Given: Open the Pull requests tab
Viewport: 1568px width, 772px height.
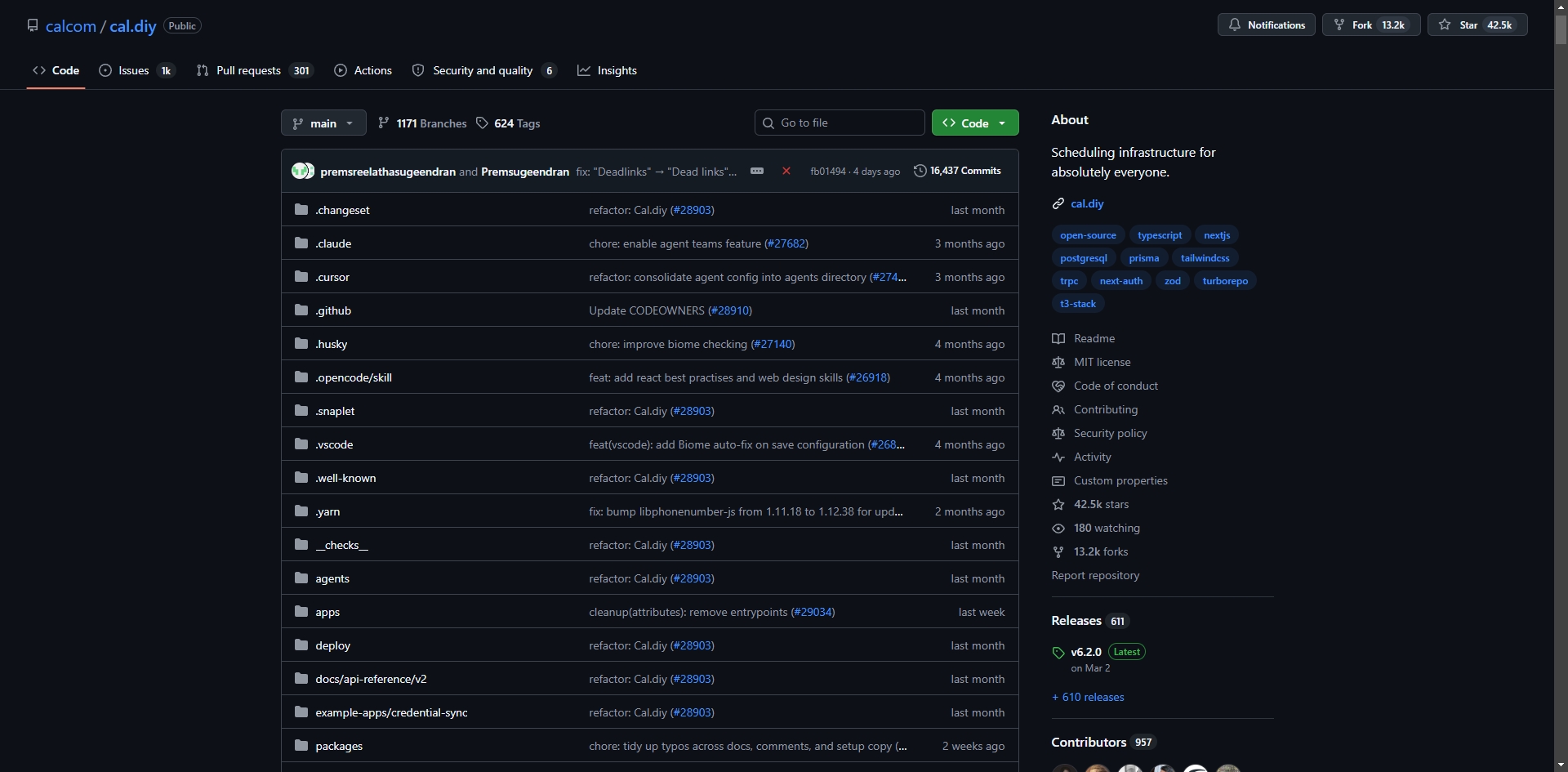Looking at the screenshot, I should pos(255,70).
